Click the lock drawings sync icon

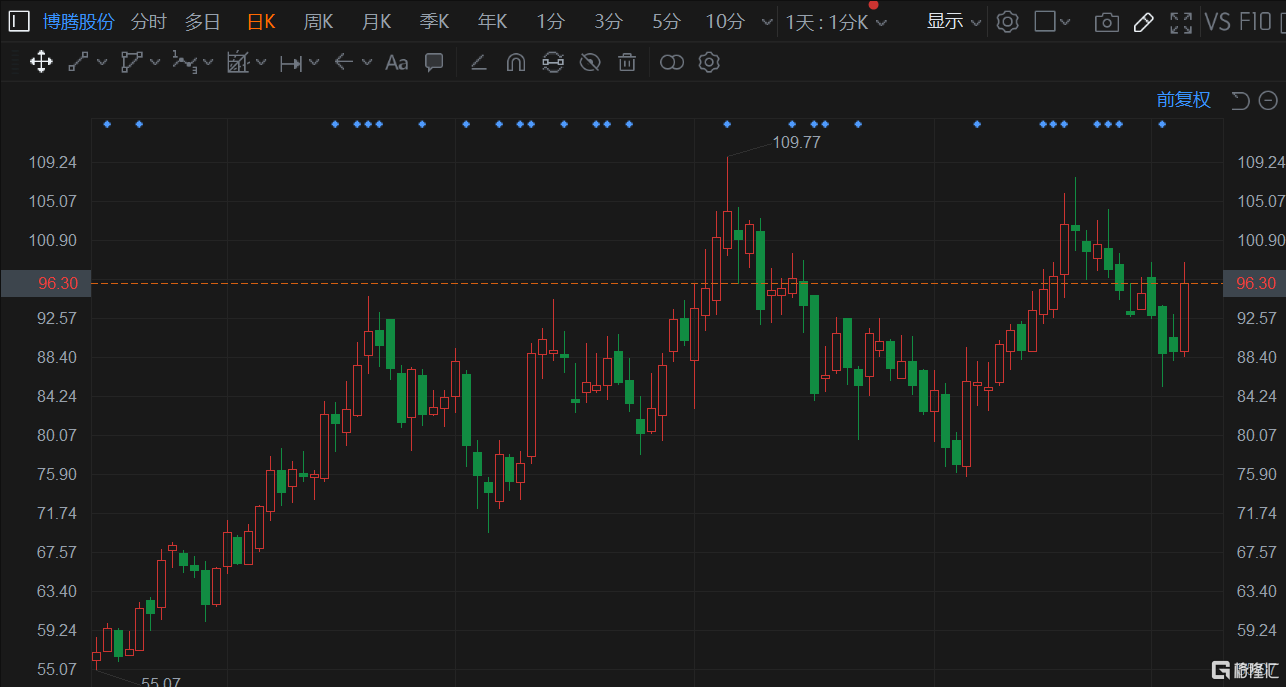pos(553,63)
